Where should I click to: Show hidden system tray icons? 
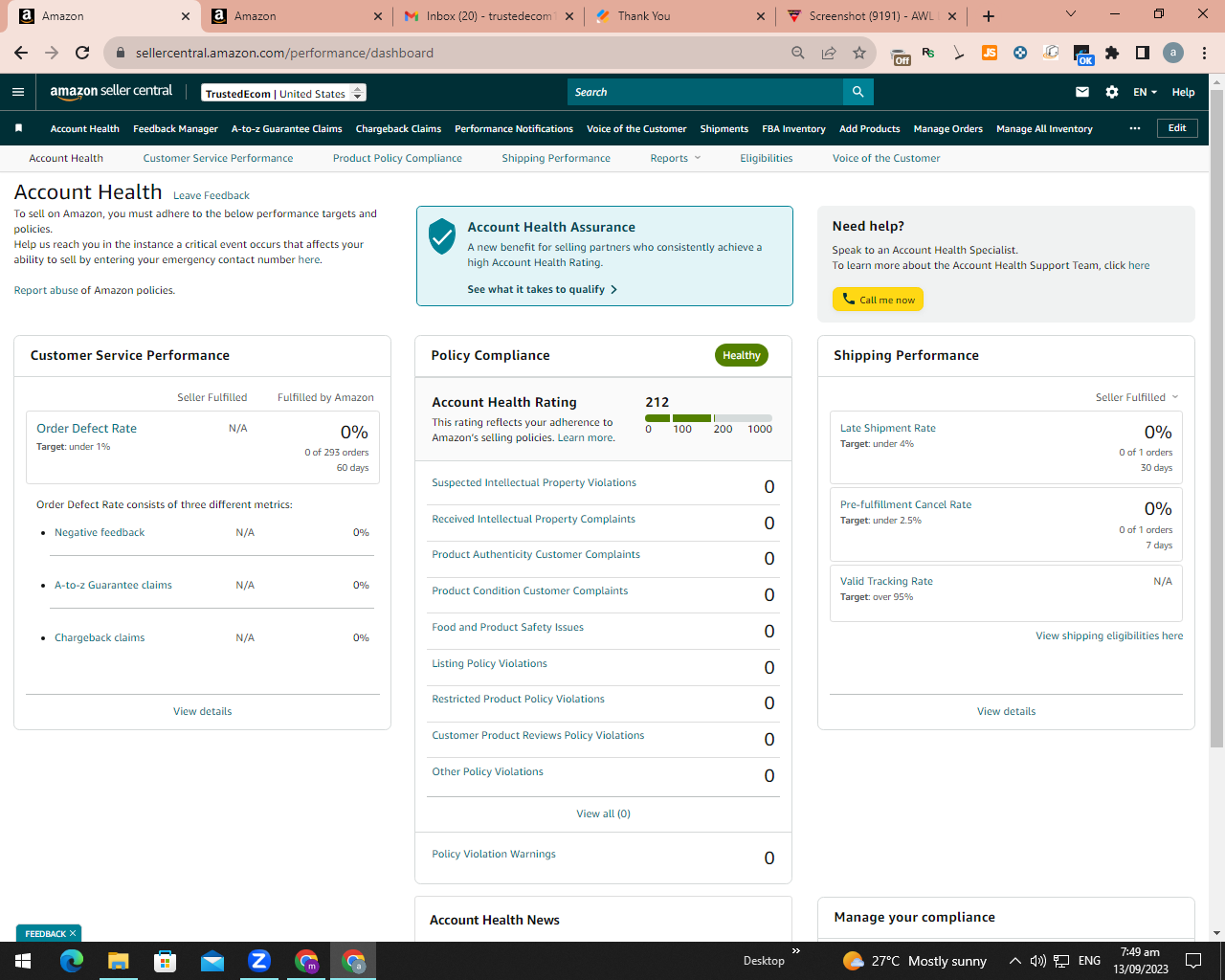click(x=1014, y=961)
